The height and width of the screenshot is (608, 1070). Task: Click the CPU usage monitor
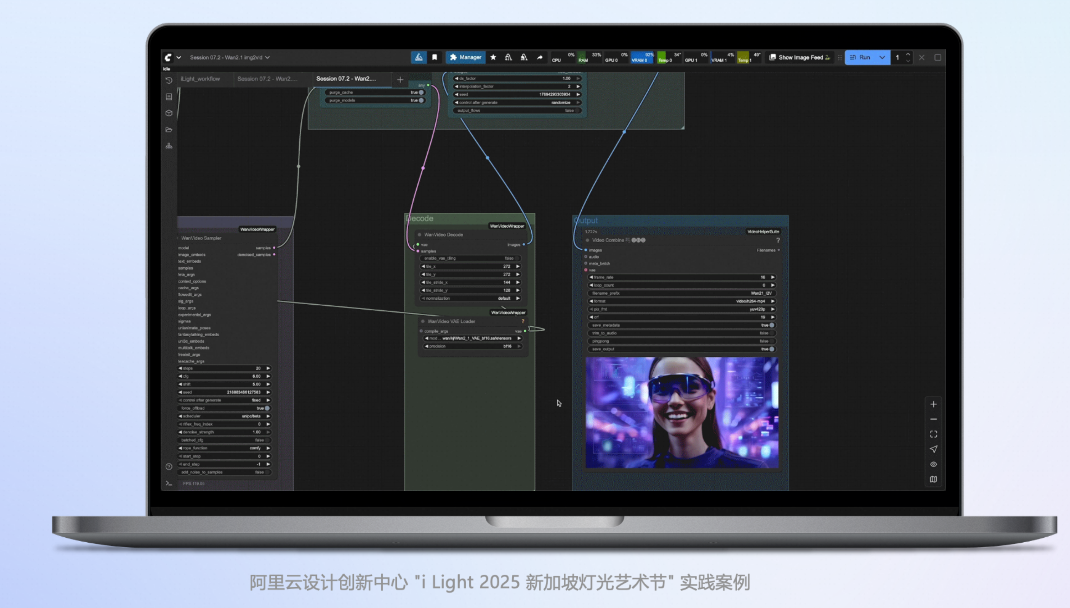pyautogui.click(x=563, y=57)
